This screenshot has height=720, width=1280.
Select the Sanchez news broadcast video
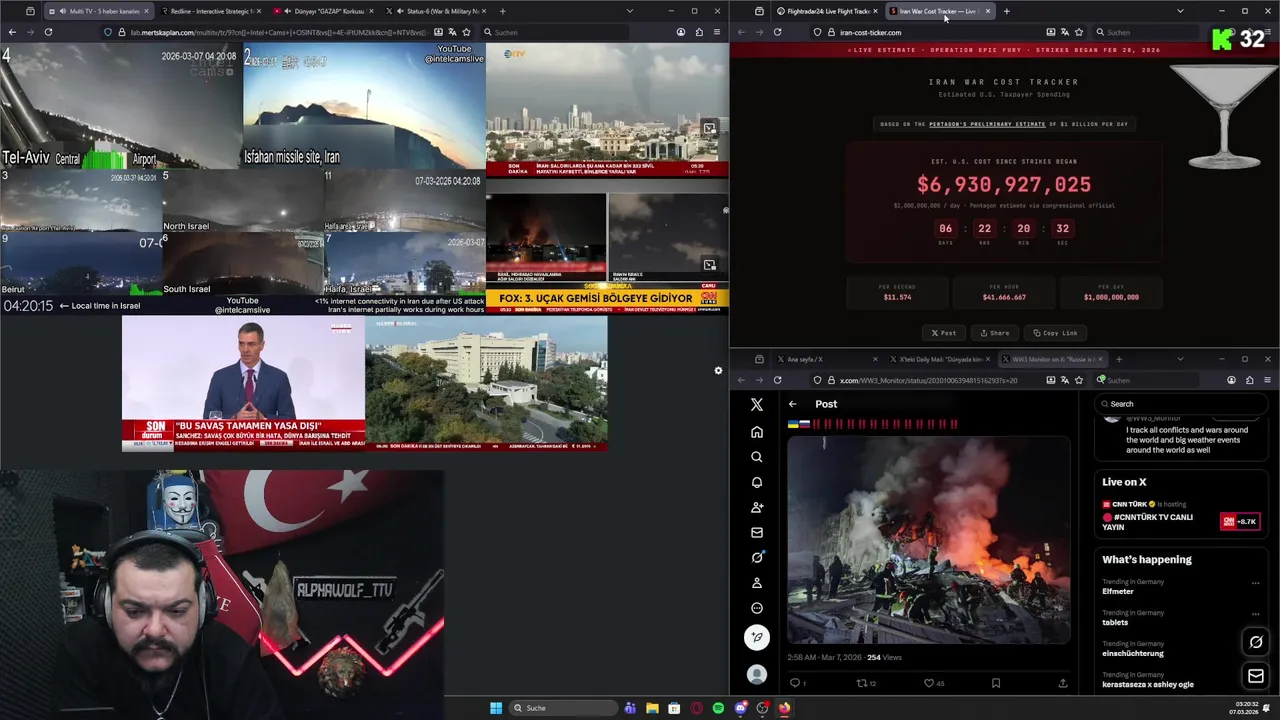(243, 384)
